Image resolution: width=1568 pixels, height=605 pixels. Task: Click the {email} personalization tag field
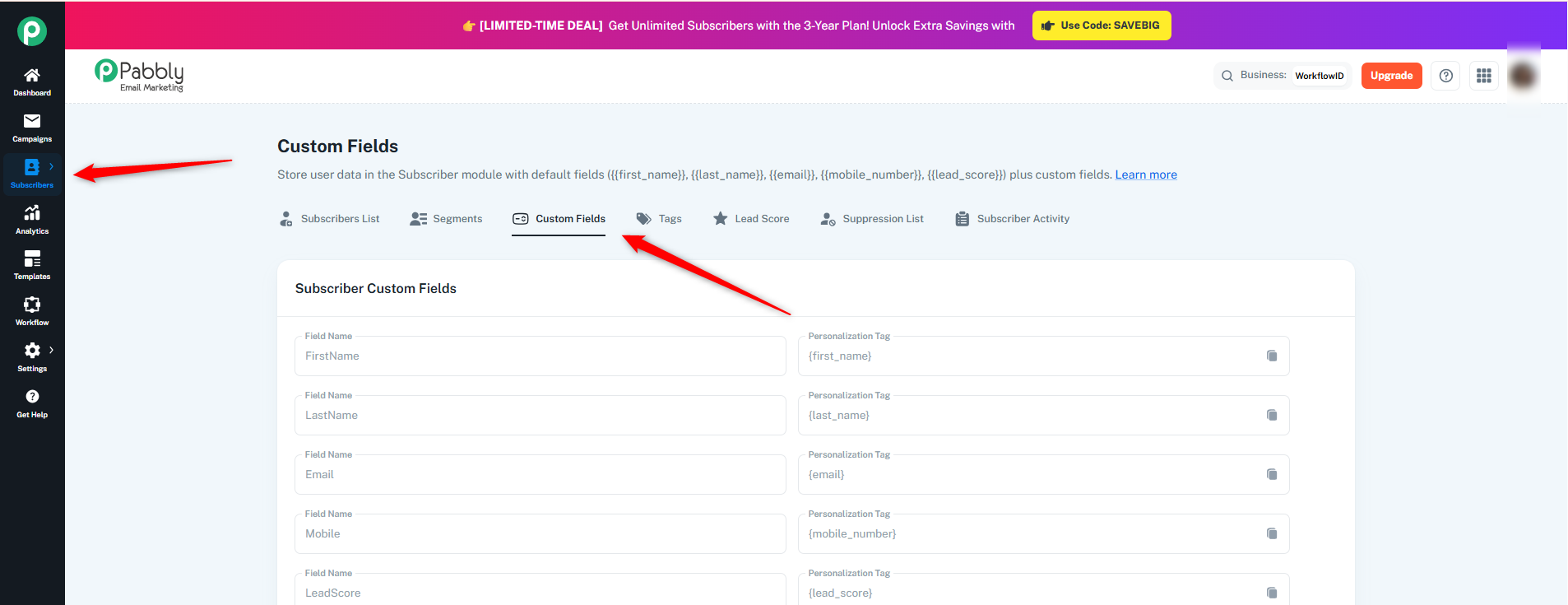point(1043,475)
